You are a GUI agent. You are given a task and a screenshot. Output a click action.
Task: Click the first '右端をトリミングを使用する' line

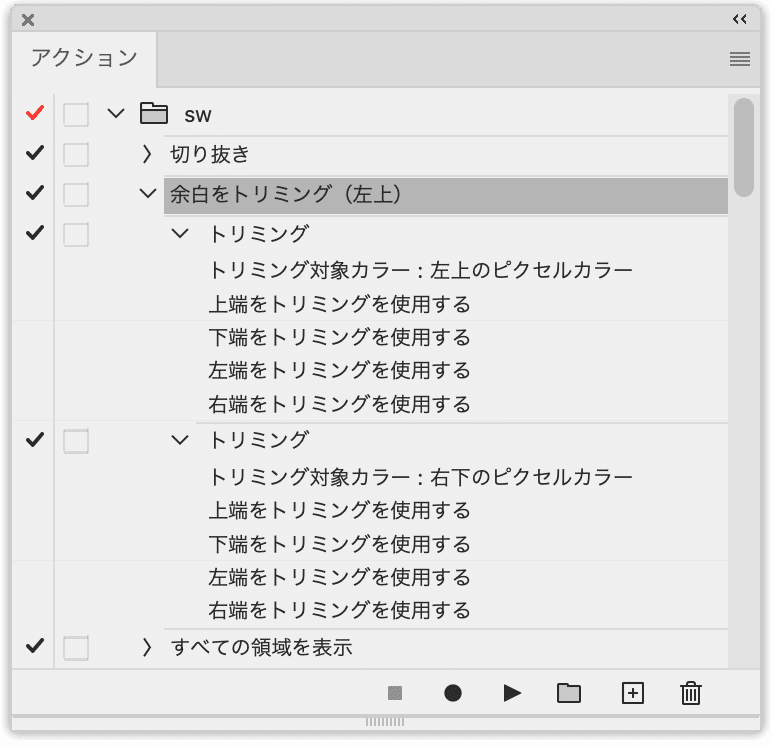339,404
